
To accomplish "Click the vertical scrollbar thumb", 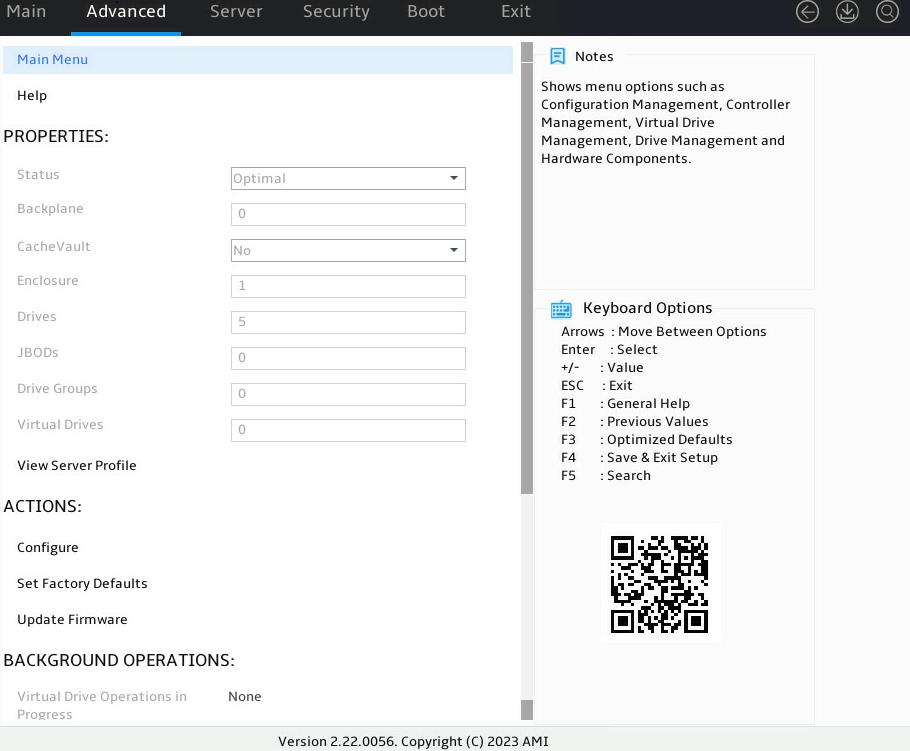I will pyautogui.click(x=527, y=279).
